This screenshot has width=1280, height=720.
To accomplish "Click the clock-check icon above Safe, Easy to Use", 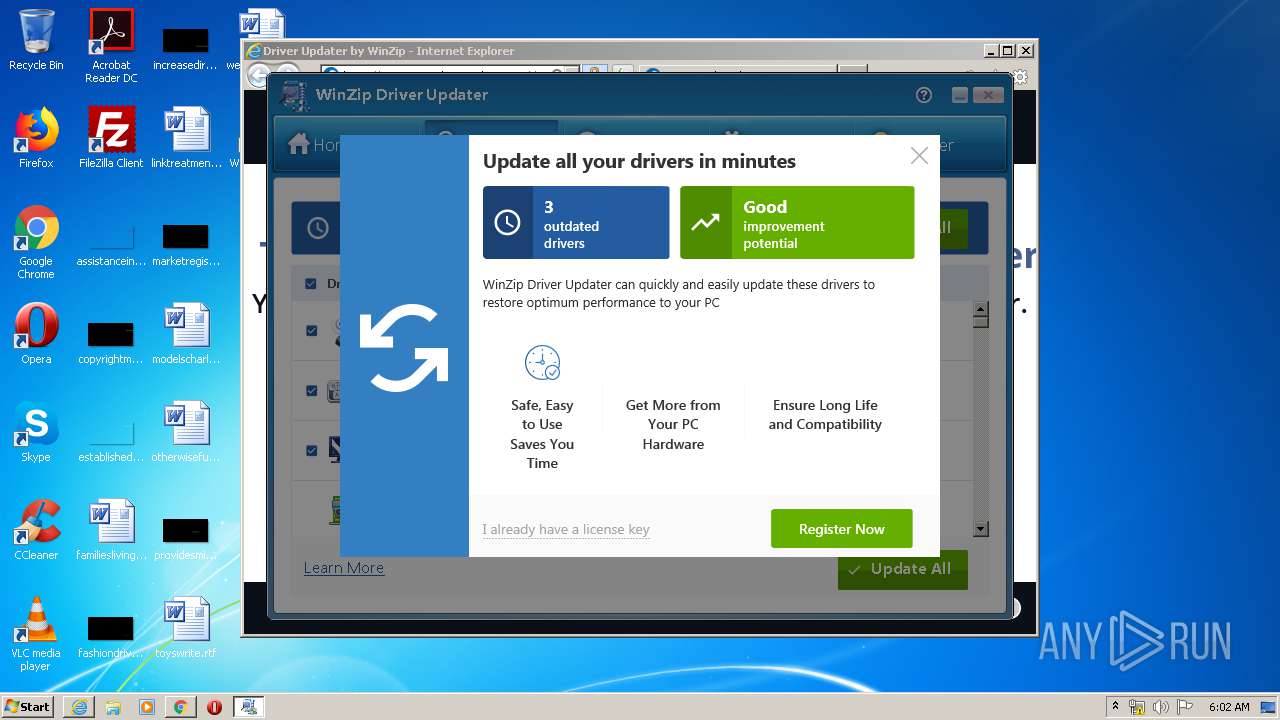I will point(542,362).
